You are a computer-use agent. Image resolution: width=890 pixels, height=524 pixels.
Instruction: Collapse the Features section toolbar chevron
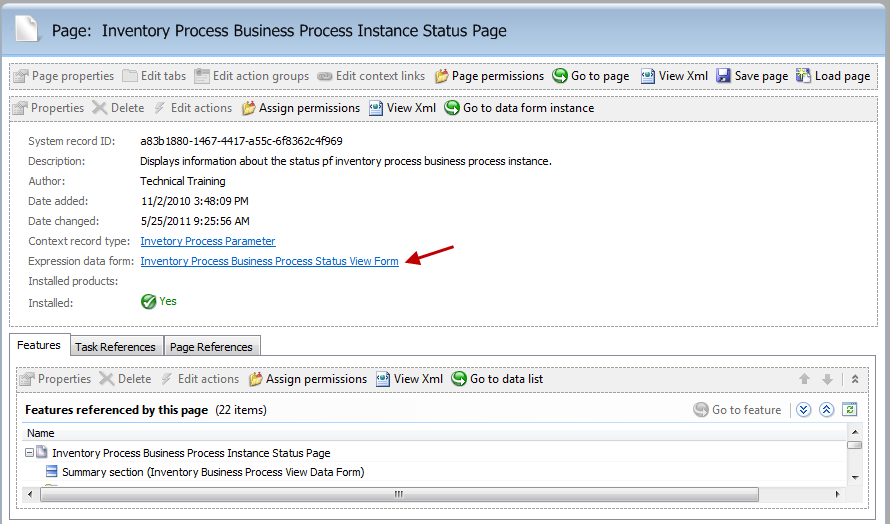(855, 379)
